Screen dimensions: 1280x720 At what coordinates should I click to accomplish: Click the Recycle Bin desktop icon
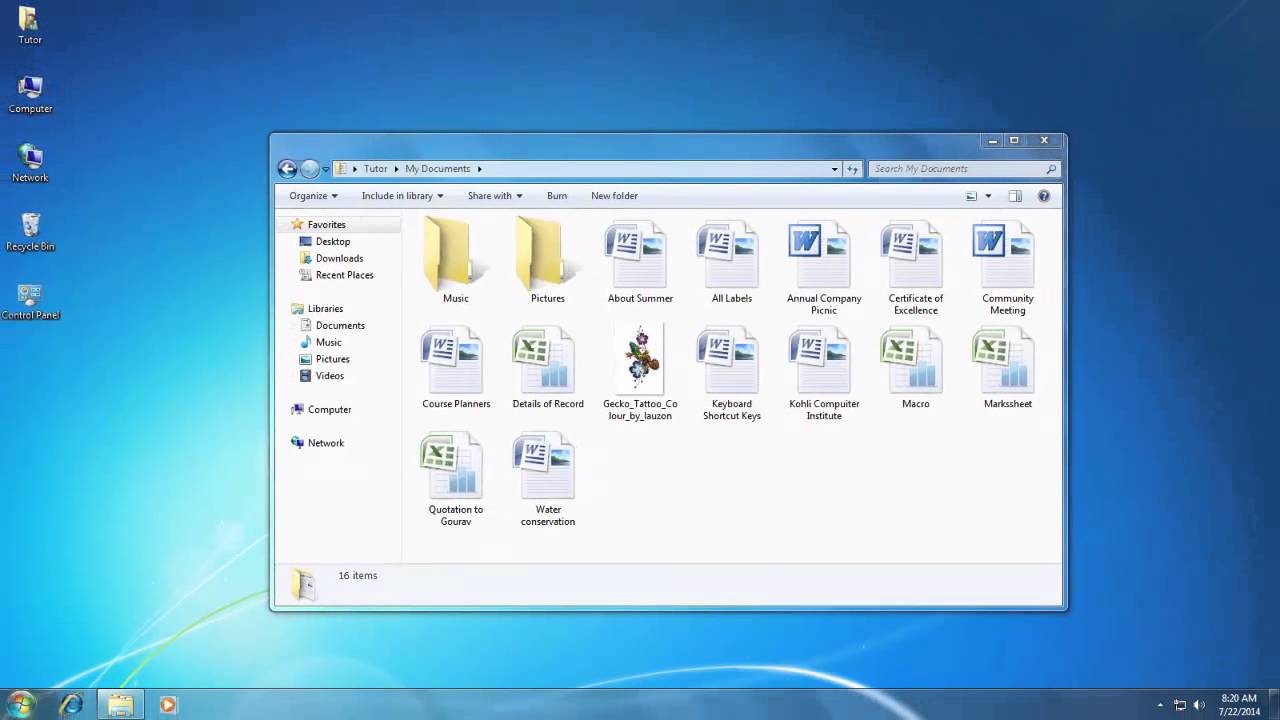click(x=30, y=232)
